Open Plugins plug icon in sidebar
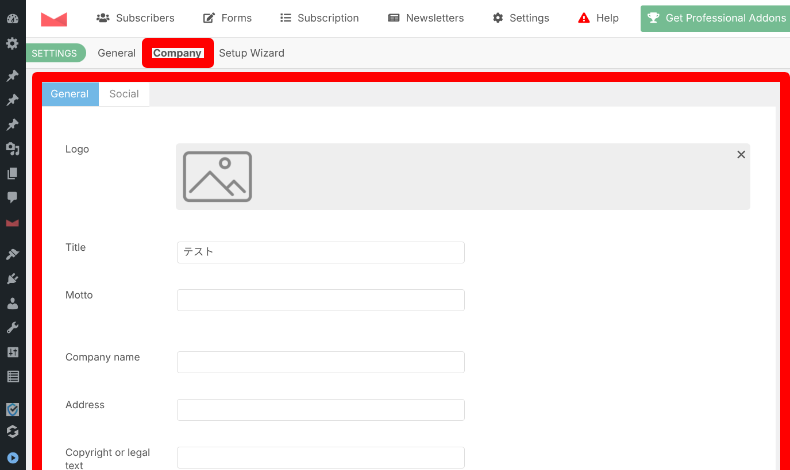This screenshot has width=790, height=470. coord(13,279)
